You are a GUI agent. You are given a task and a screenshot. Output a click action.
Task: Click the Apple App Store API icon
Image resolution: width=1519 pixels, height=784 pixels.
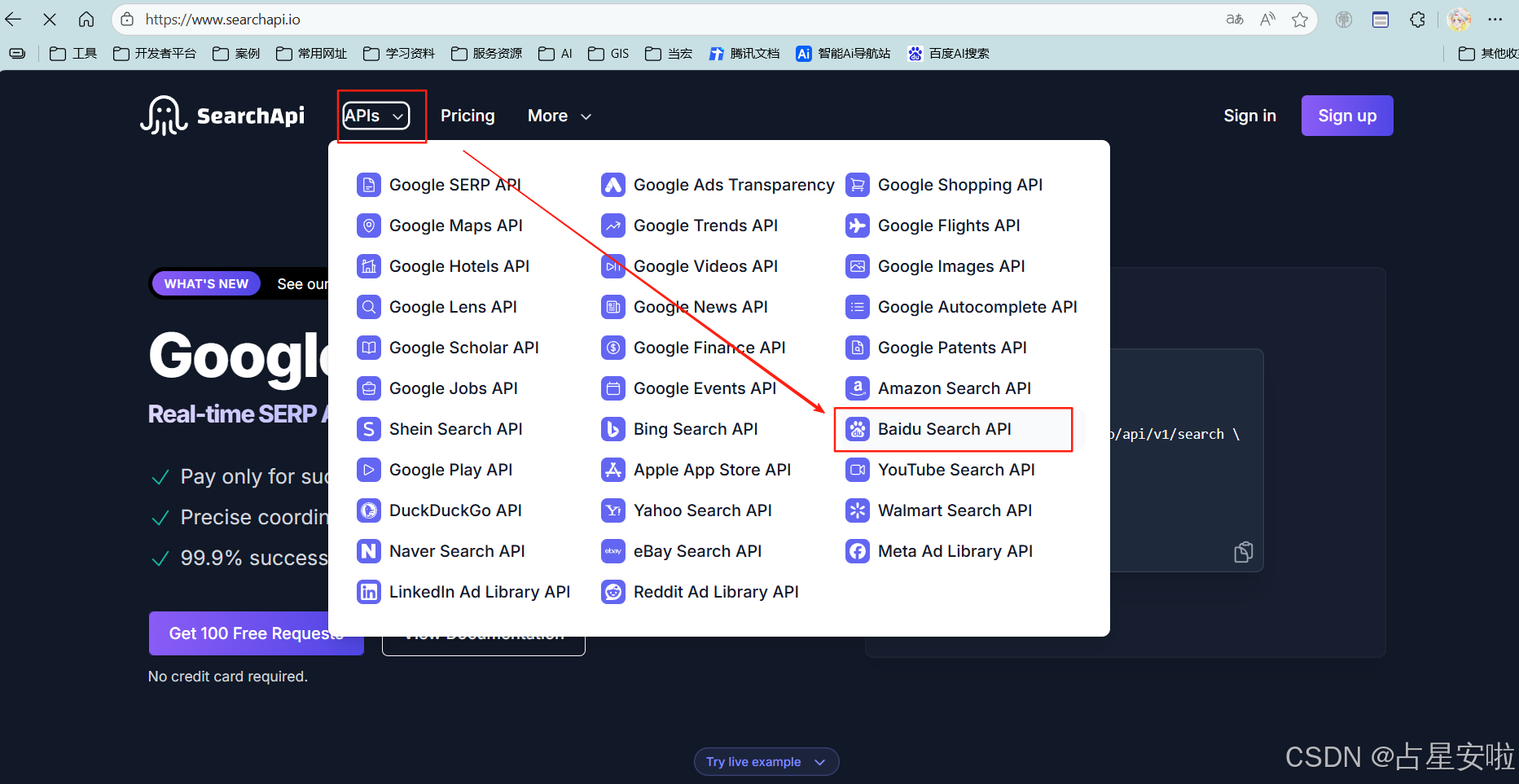tap(613, 470)
